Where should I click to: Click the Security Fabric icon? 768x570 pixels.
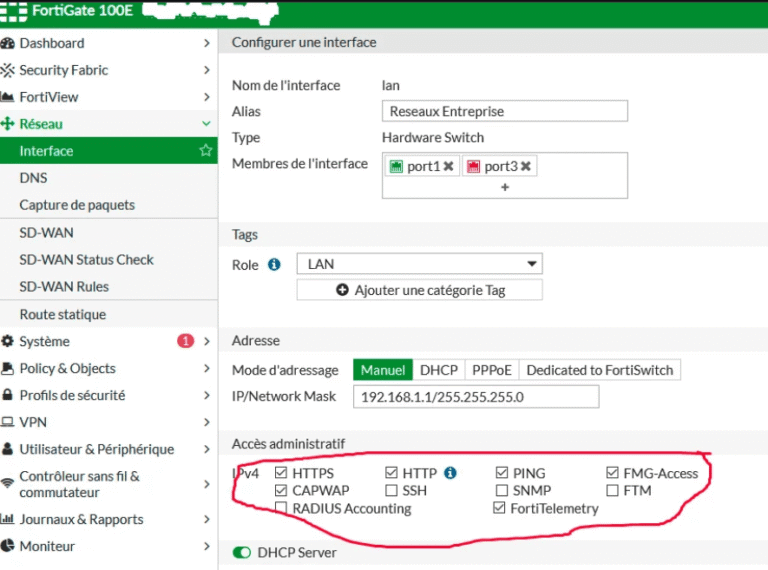(7, 70)
